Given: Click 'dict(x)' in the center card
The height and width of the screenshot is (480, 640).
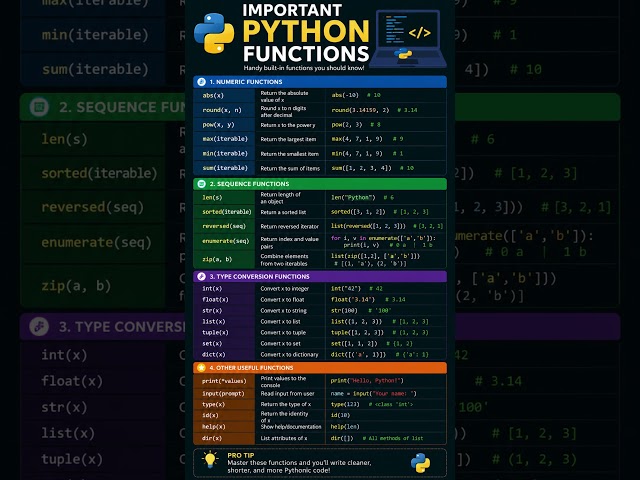Looking at the screenshot, I should [213, 355].
